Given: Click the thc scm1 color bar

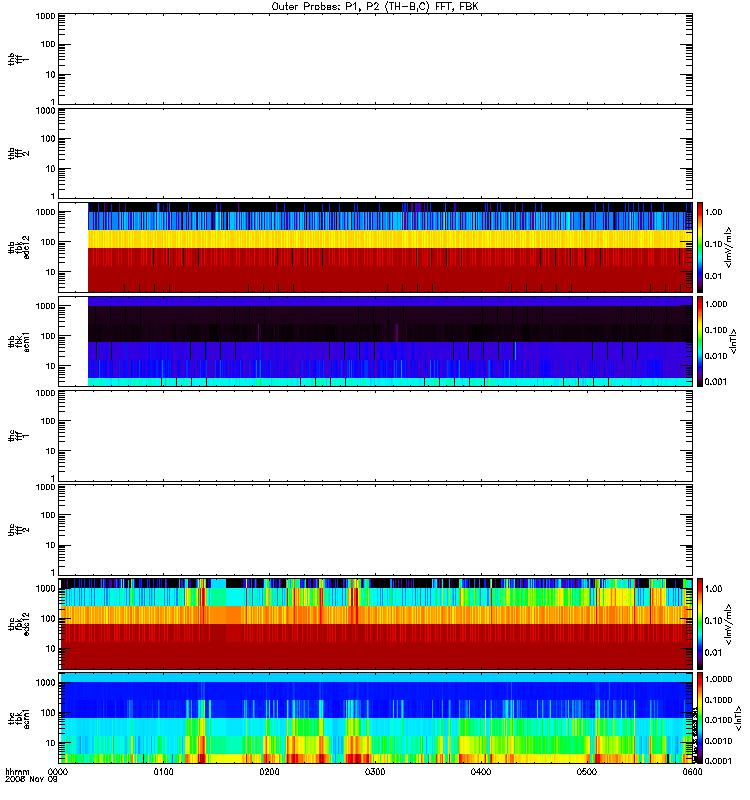Looking at the screenshot, I should tap(700, 718).
